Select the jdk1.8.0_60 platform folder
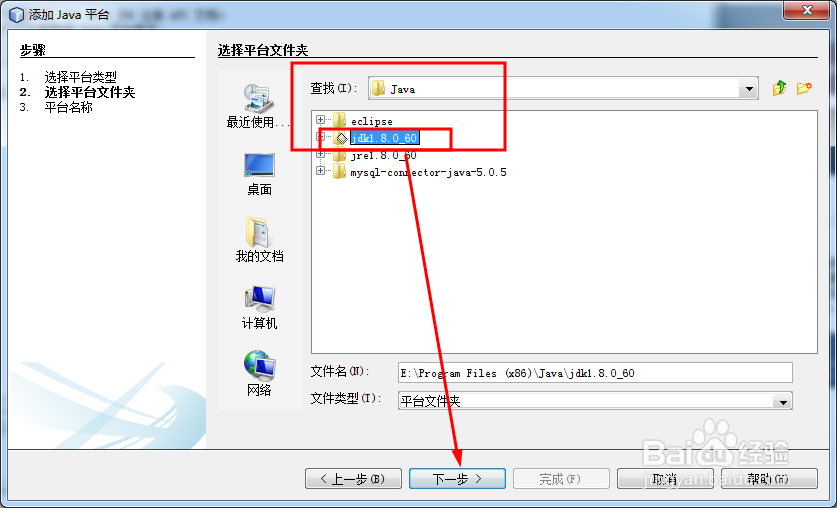Image resolution: width=837 pixels, height=508 pixels. tap(384, 138)
